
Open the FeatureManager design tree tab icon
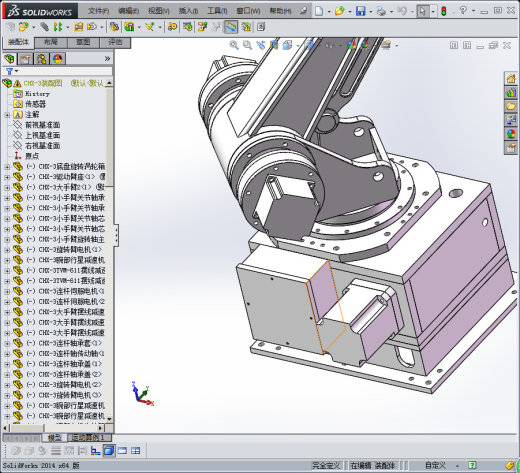pyautogui.click(x=10, y=59)
